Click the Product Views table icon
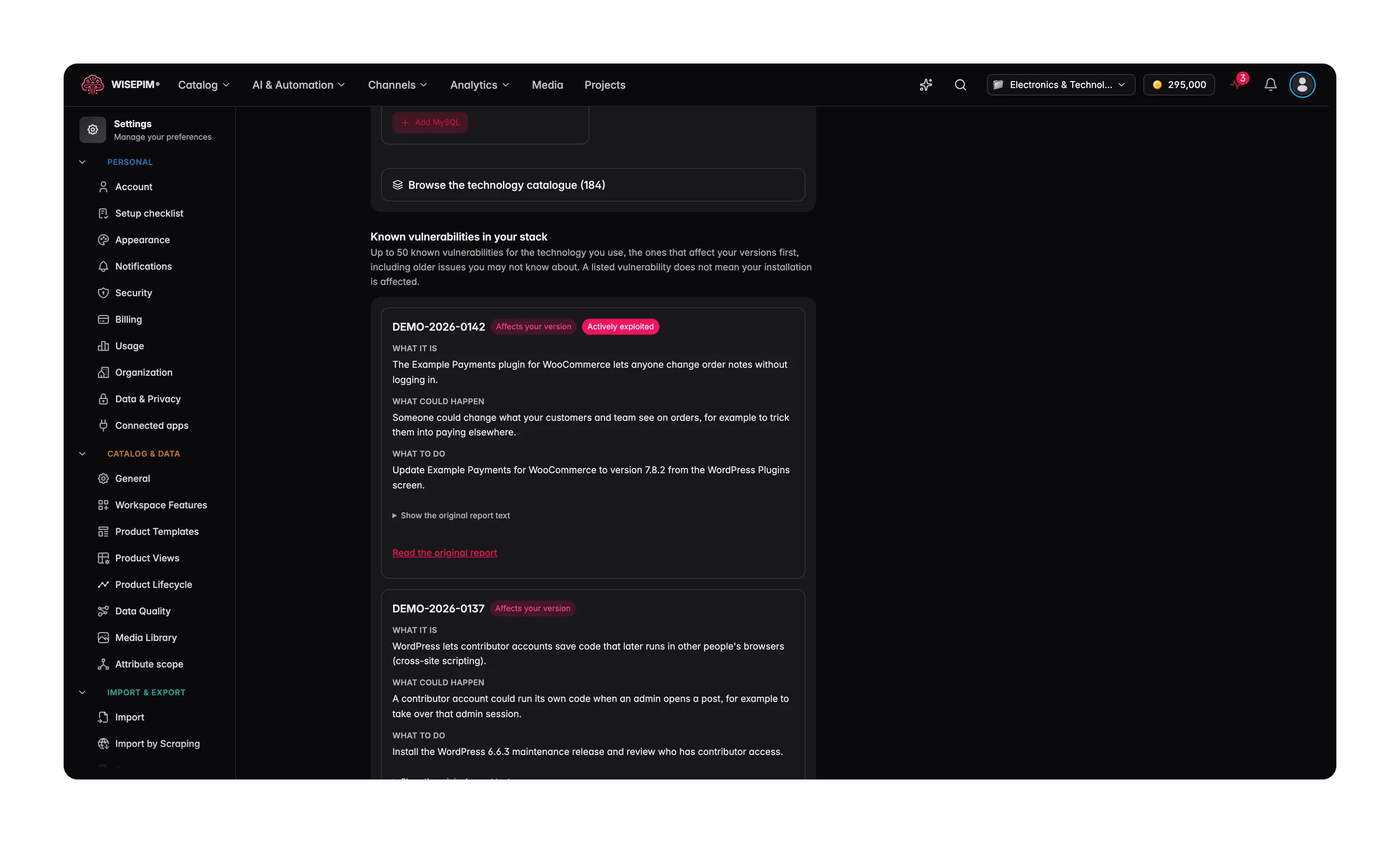1400x843 pixels. coord(103,558)
